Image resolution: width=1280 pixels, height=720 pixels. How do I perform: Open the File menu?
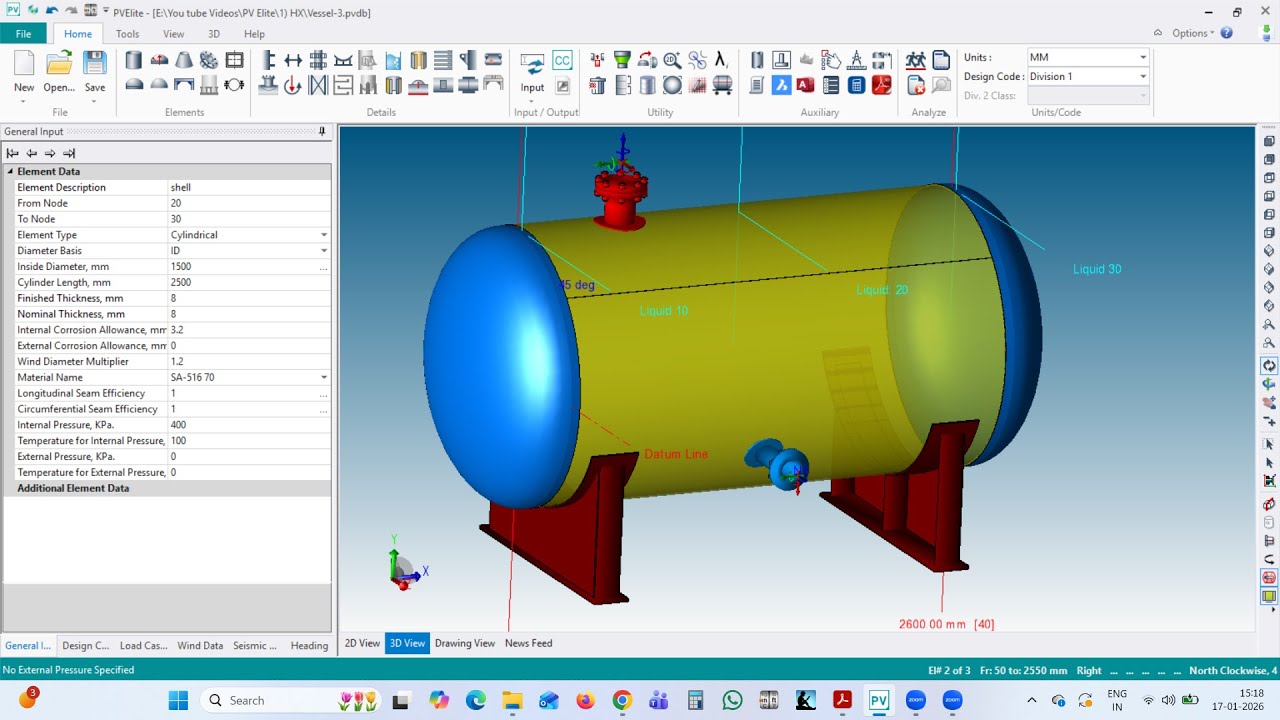[23, 33]
